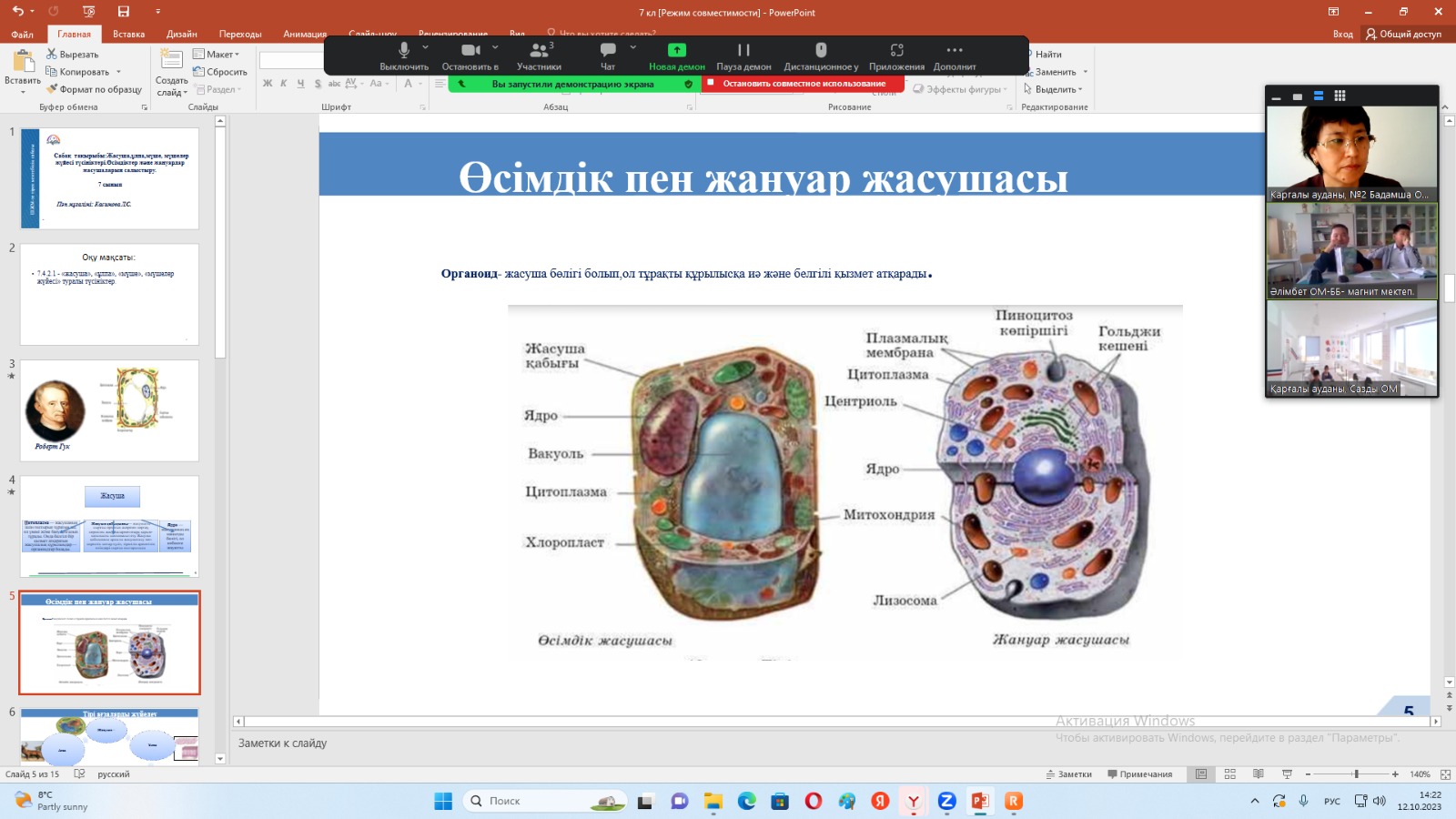Image resolution: width=1456 pixels, height=819 pixels.
Task: Click the zoom slider handle in status bar
Action: pyautogui.click(x=1356, y=774)
